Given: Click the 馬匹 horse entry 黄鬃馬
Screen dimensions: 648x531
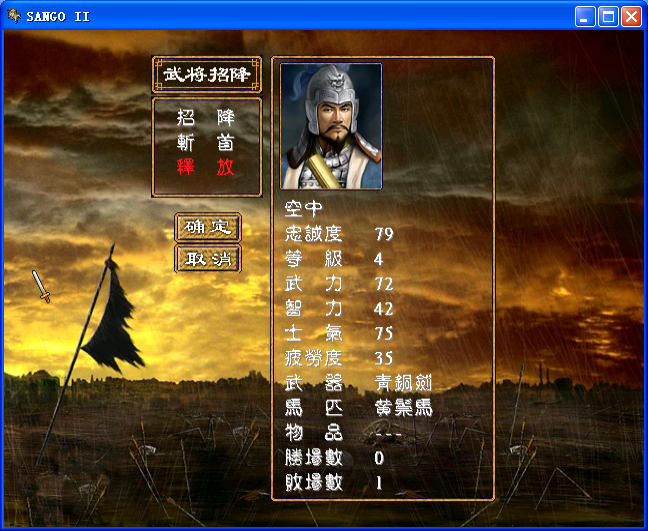Looking at the screenshot, I should click(403, 408).
